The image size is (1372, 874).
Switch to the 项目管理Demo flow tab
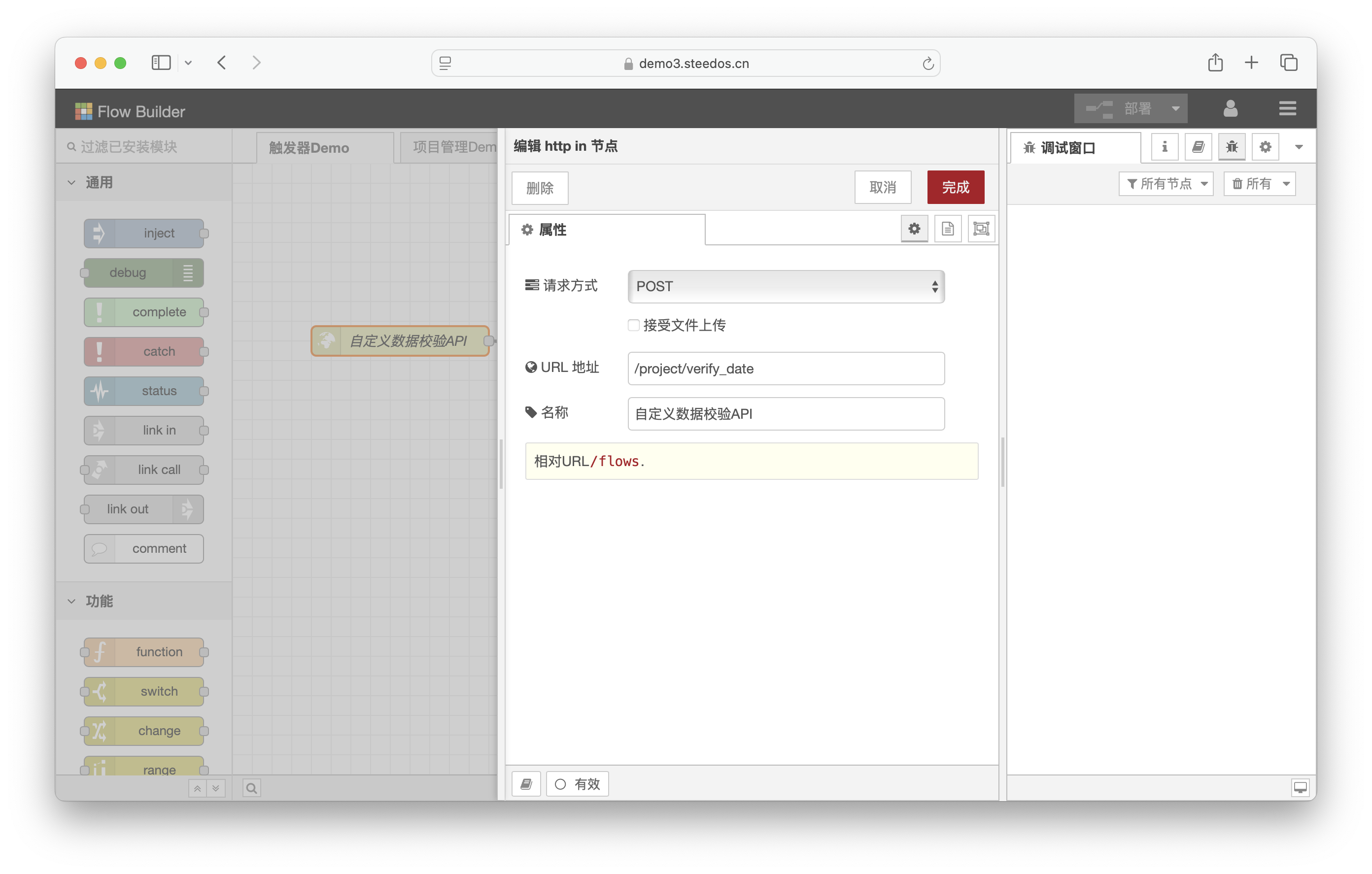449,148
